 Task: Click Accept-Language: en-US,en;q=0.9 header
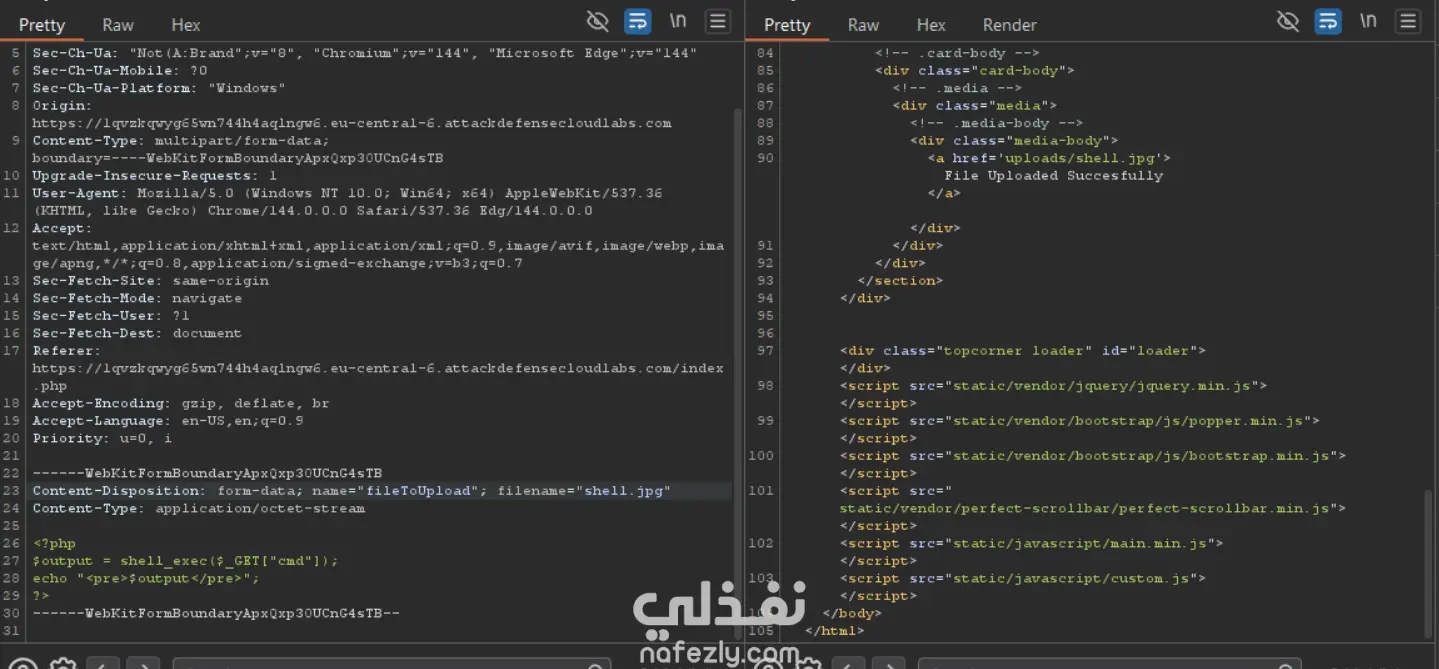[168, 421]
